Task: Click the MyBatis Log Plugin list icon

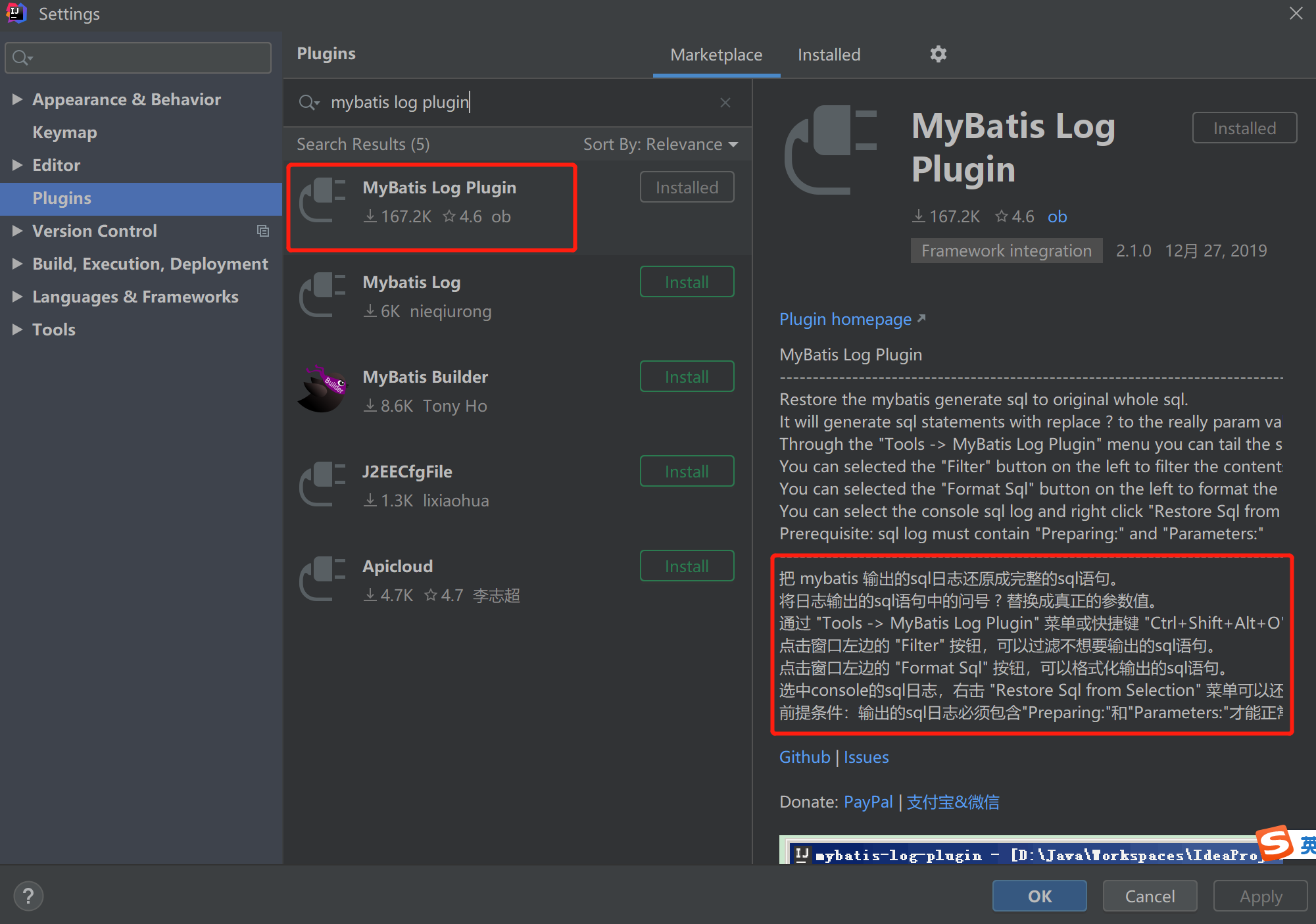Action: coord(322,200)
